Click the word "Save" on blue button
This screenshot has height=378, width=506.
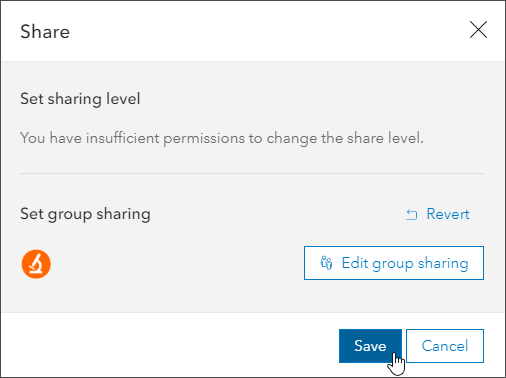[x=370, y=346]
